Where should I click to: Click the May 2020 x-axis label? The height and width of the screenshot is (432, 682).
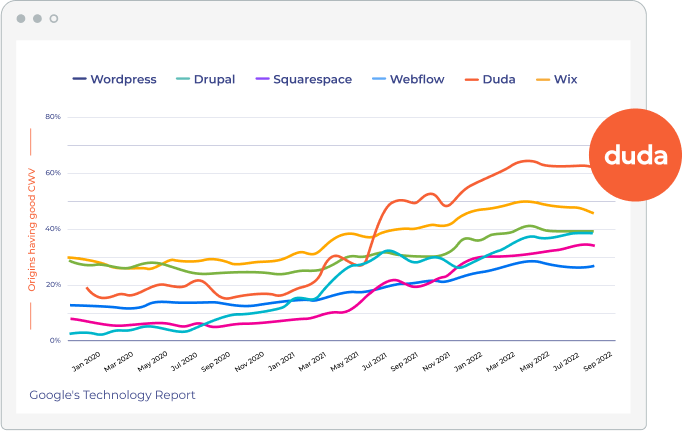(153, 361)
